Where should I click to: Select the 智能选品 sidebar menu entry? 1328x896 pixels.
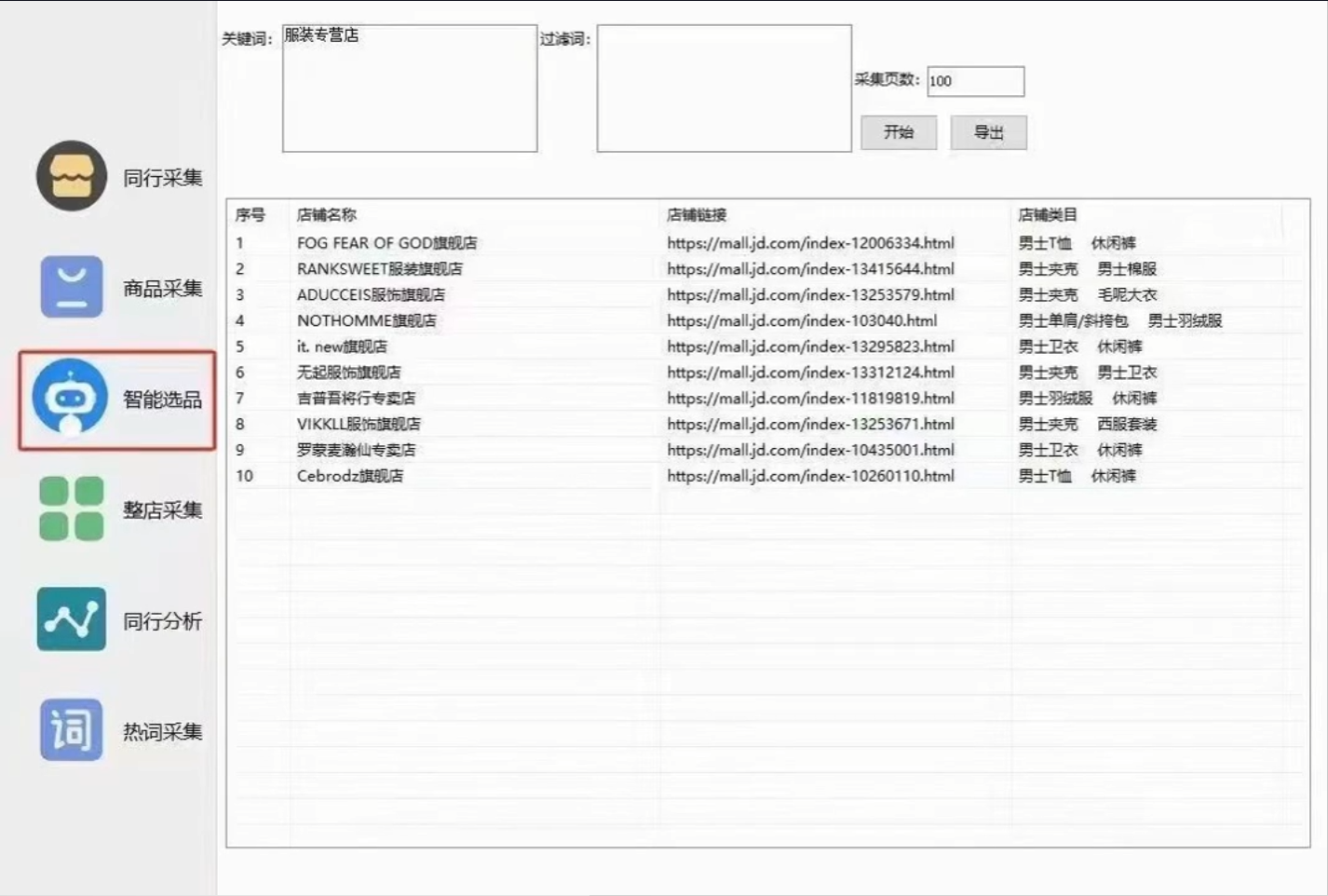pos(164,399)
